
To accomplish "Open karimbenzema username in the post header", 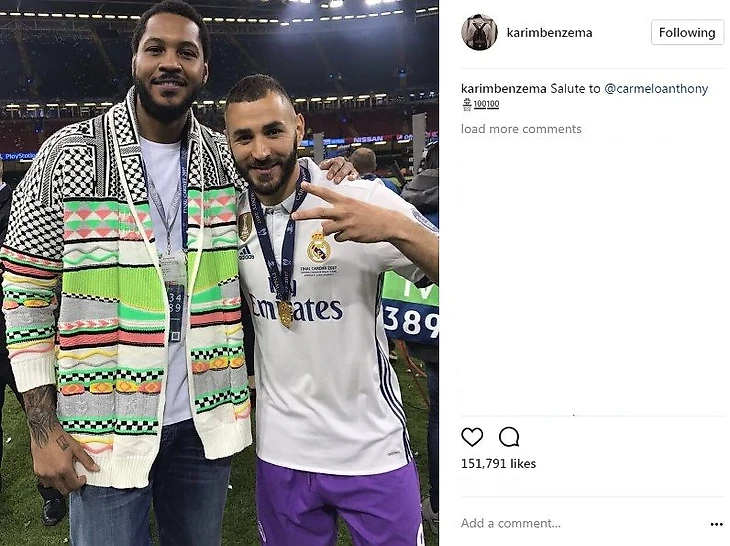I will (549, 33).
